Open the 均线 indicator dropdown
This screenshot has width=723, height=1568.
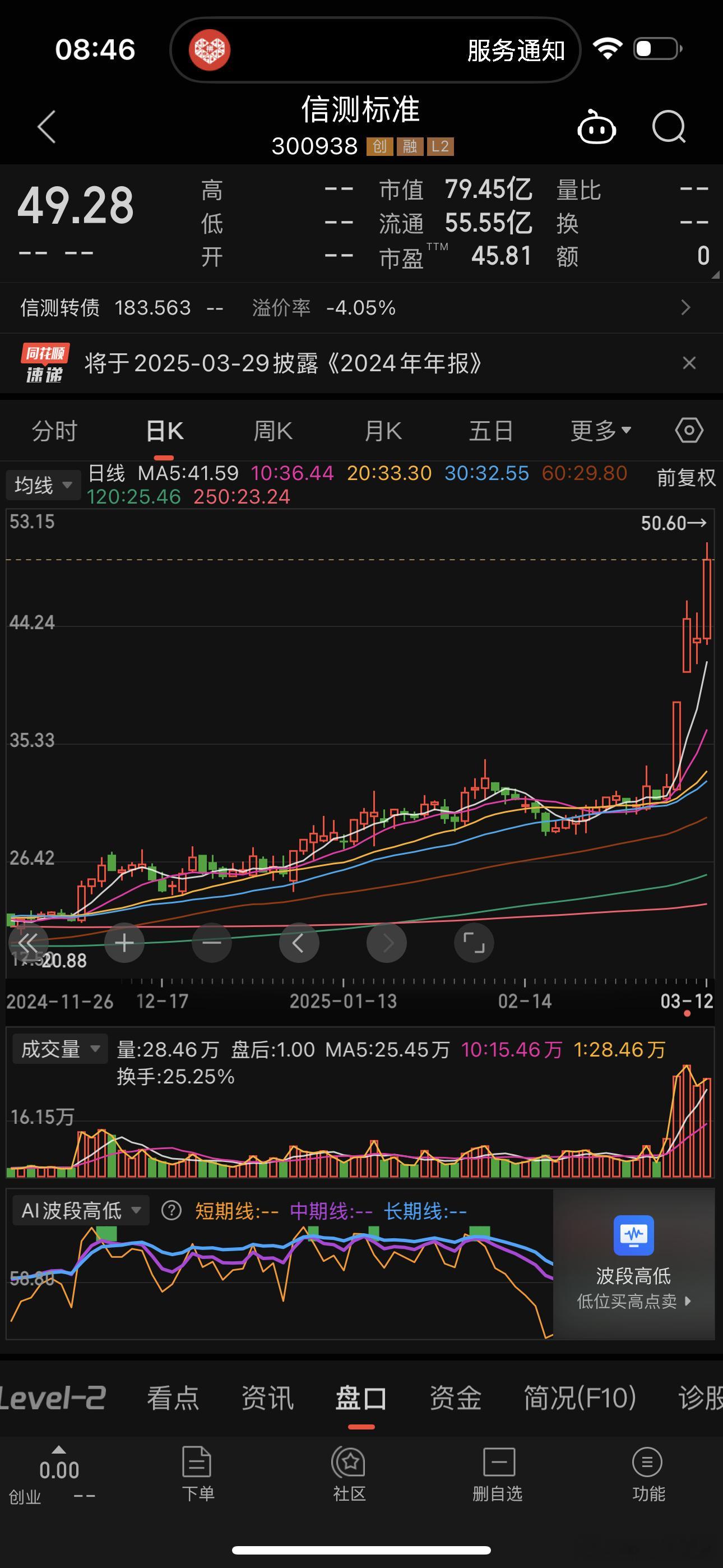pos(43,485)
